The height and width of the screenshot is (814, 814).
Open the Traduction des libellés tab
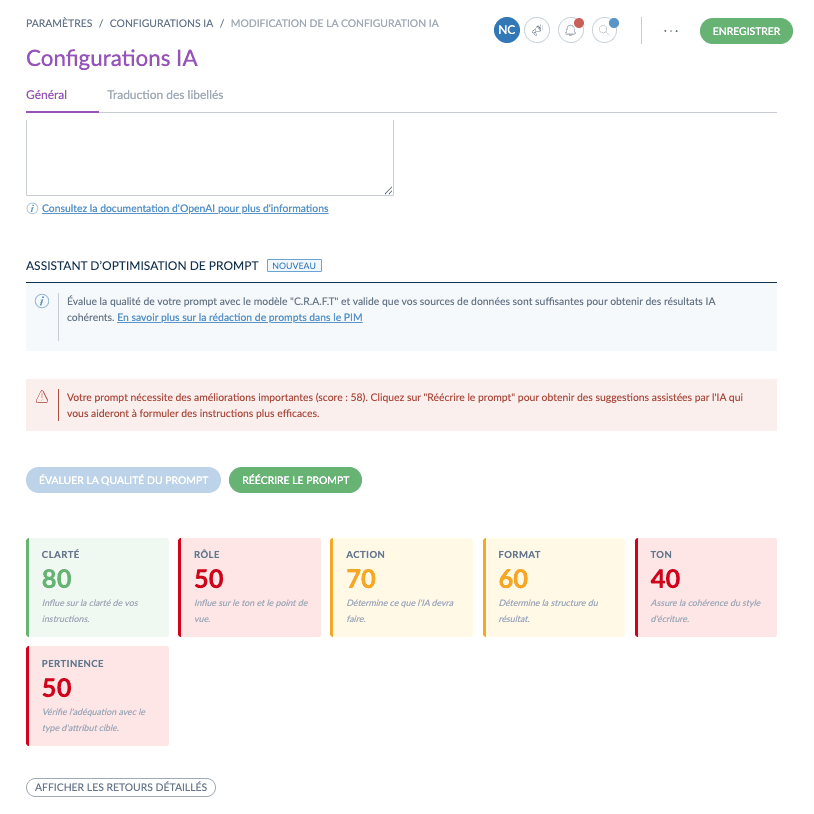coord(165,95)
